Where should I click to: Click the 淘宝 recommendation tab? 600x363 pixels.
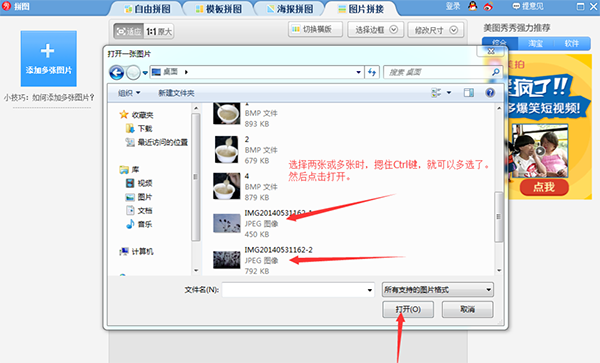(x=536, y=43)
